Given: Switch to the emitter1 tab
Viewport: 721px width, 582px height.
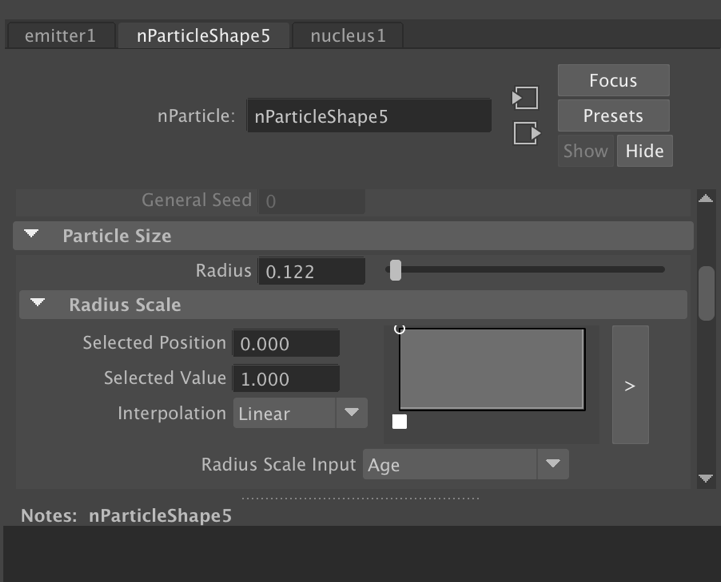Looking at the screenshot, I should coord(60,35).
